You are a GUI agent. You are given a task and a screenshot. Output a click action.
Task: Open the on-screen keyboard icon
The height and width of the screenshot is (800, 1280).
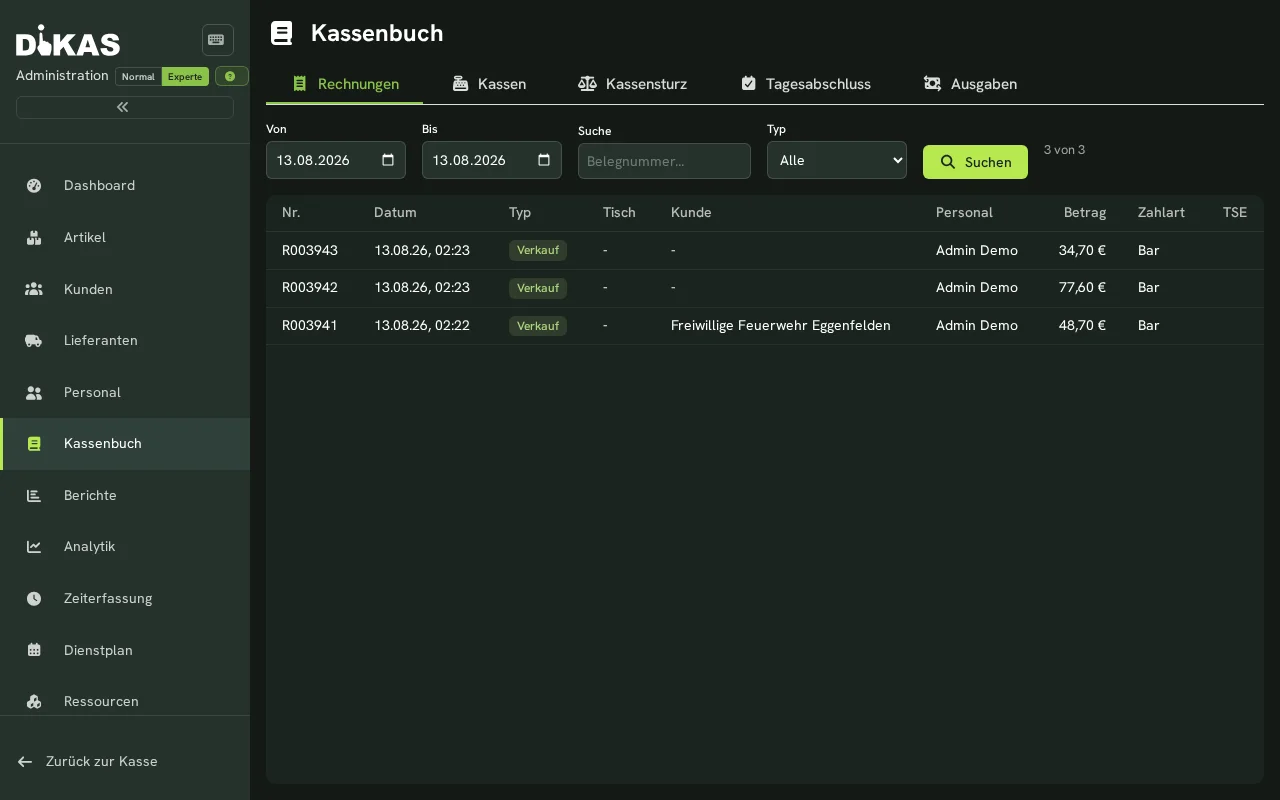click(x=217, y=40)
